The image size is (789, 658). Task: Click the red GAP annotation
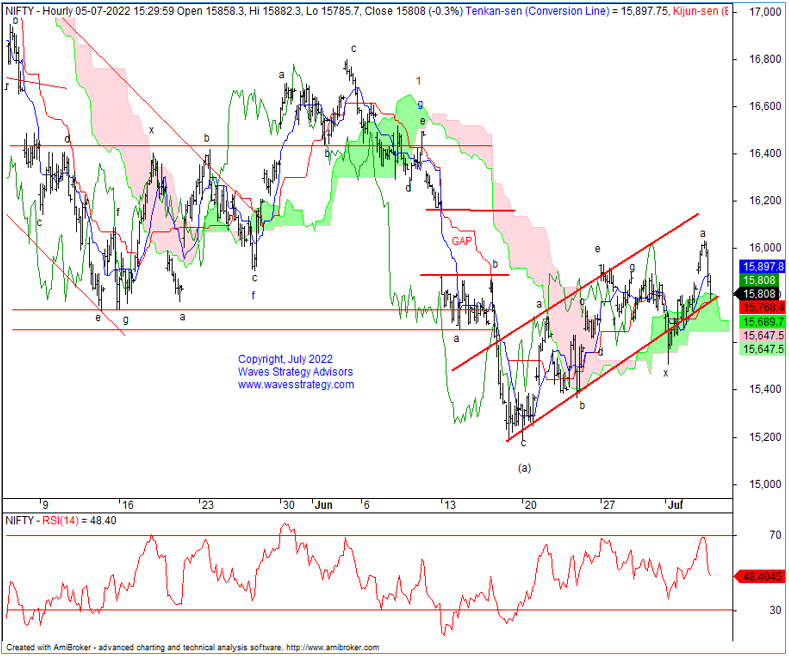click(461, 241)
